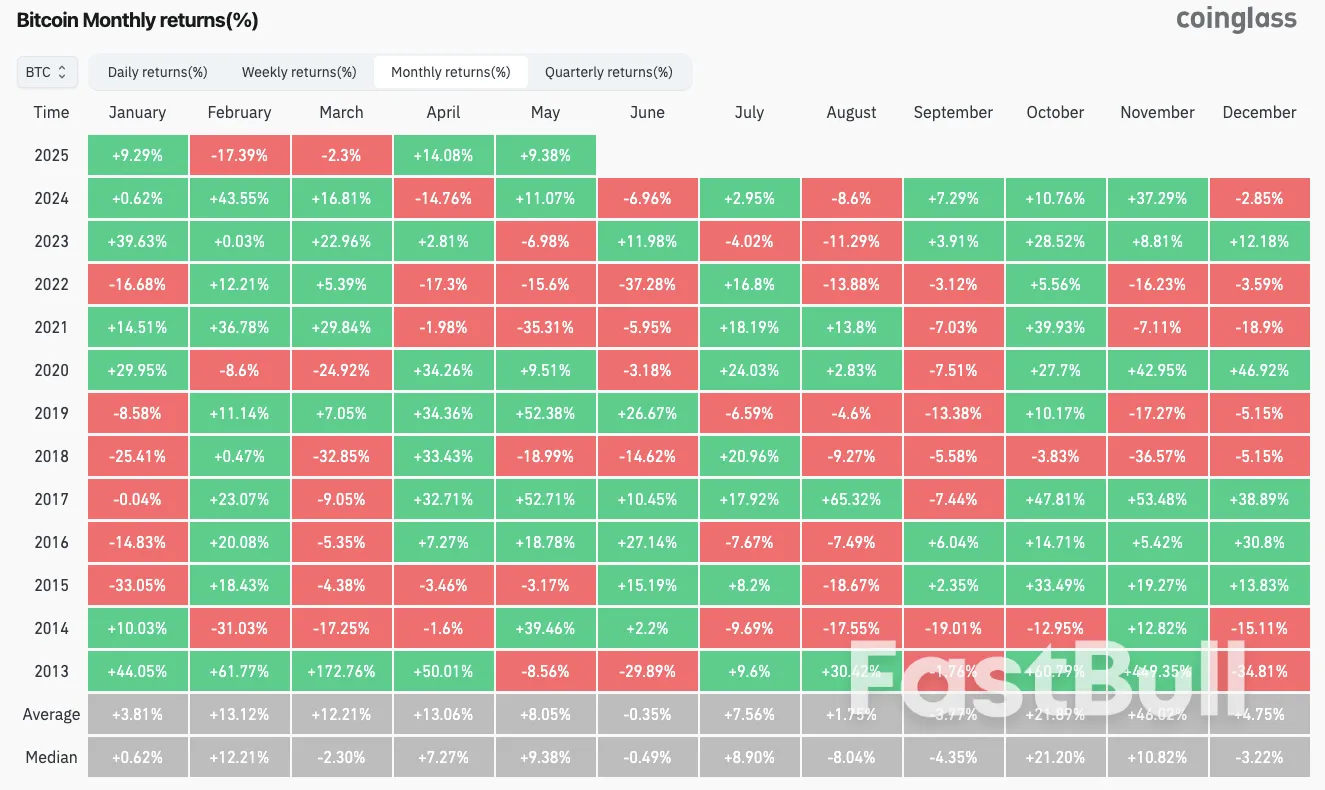
Task: Select the Monthly returns(%) tab
Action: pyautogui.click(x=450, y=72)
